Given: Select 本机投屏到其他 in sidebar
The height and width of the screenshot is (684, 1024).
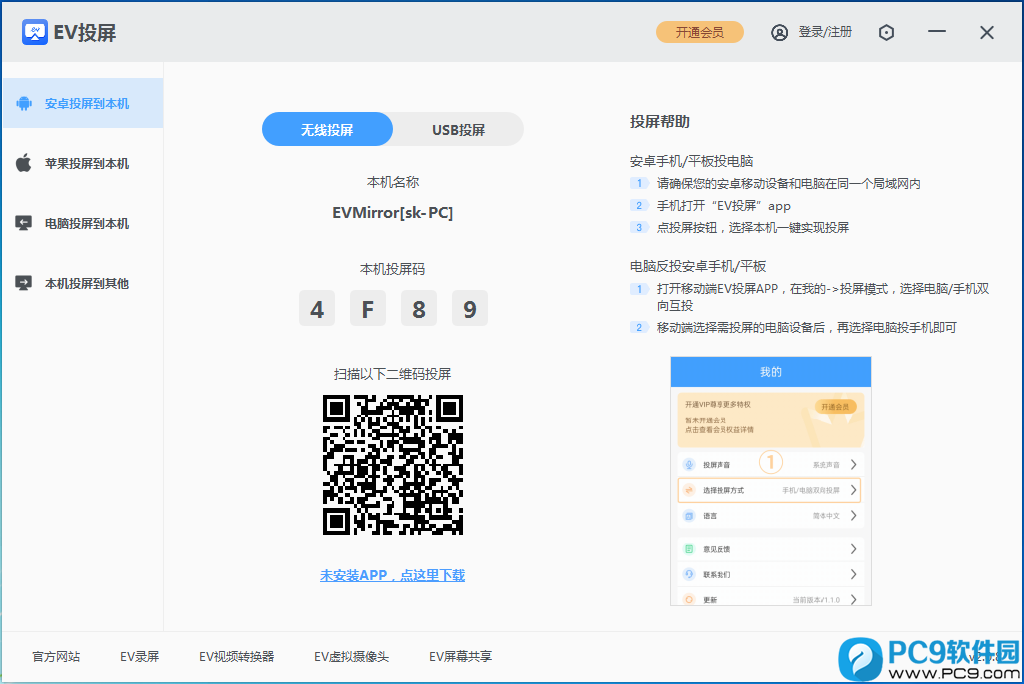Looking at the screenshot, I should point(82,284).
